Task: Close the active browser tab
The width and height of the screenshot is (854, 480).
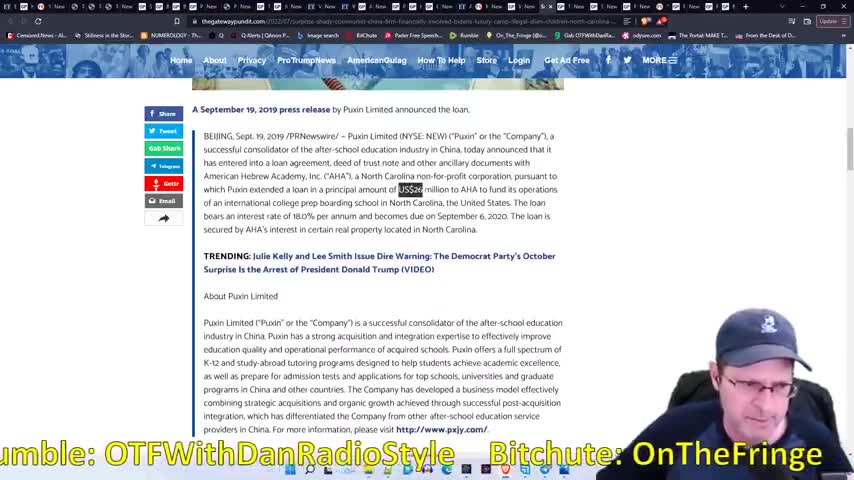Action: 550,7
